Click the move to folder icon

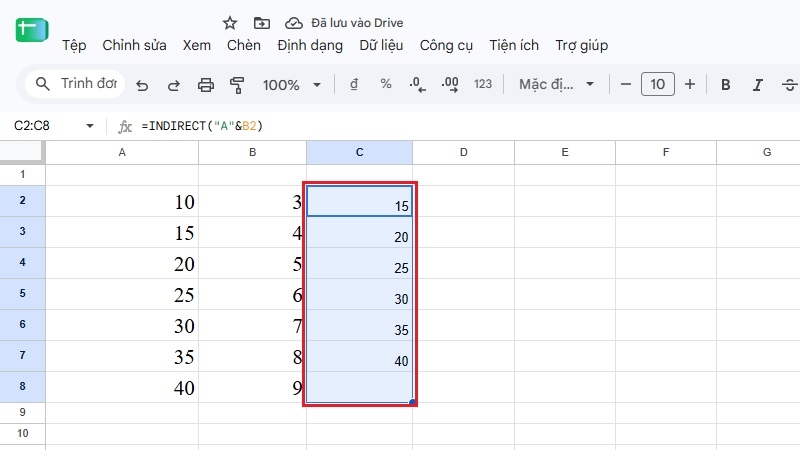(262, 23)
